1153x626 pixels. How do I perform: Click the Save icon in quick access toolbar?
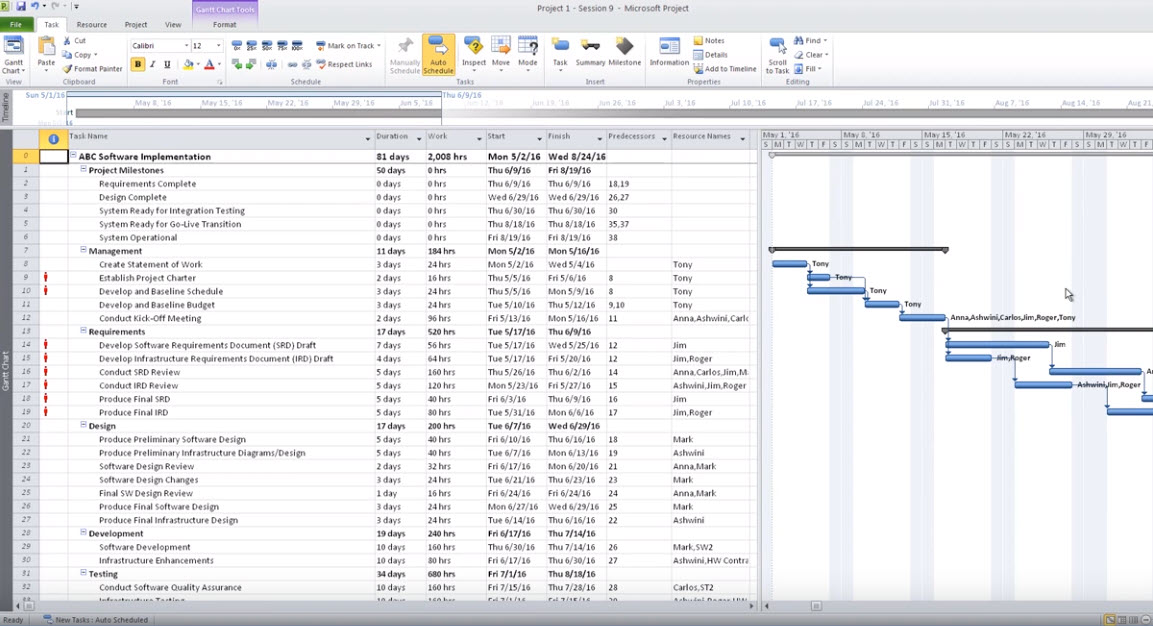(21, 7)
